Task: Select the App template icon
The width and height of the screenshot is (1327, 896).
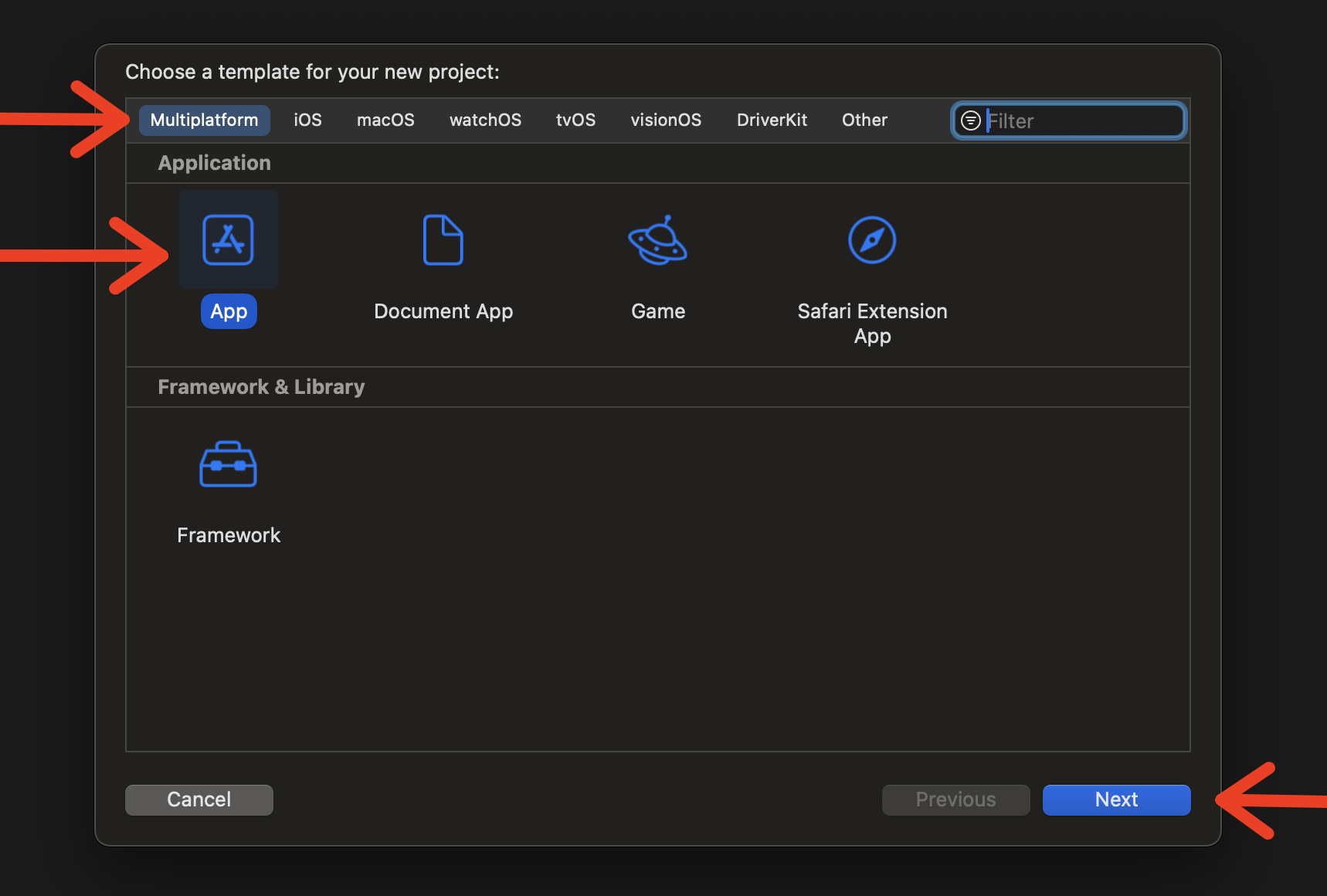Action: [228, 239]
